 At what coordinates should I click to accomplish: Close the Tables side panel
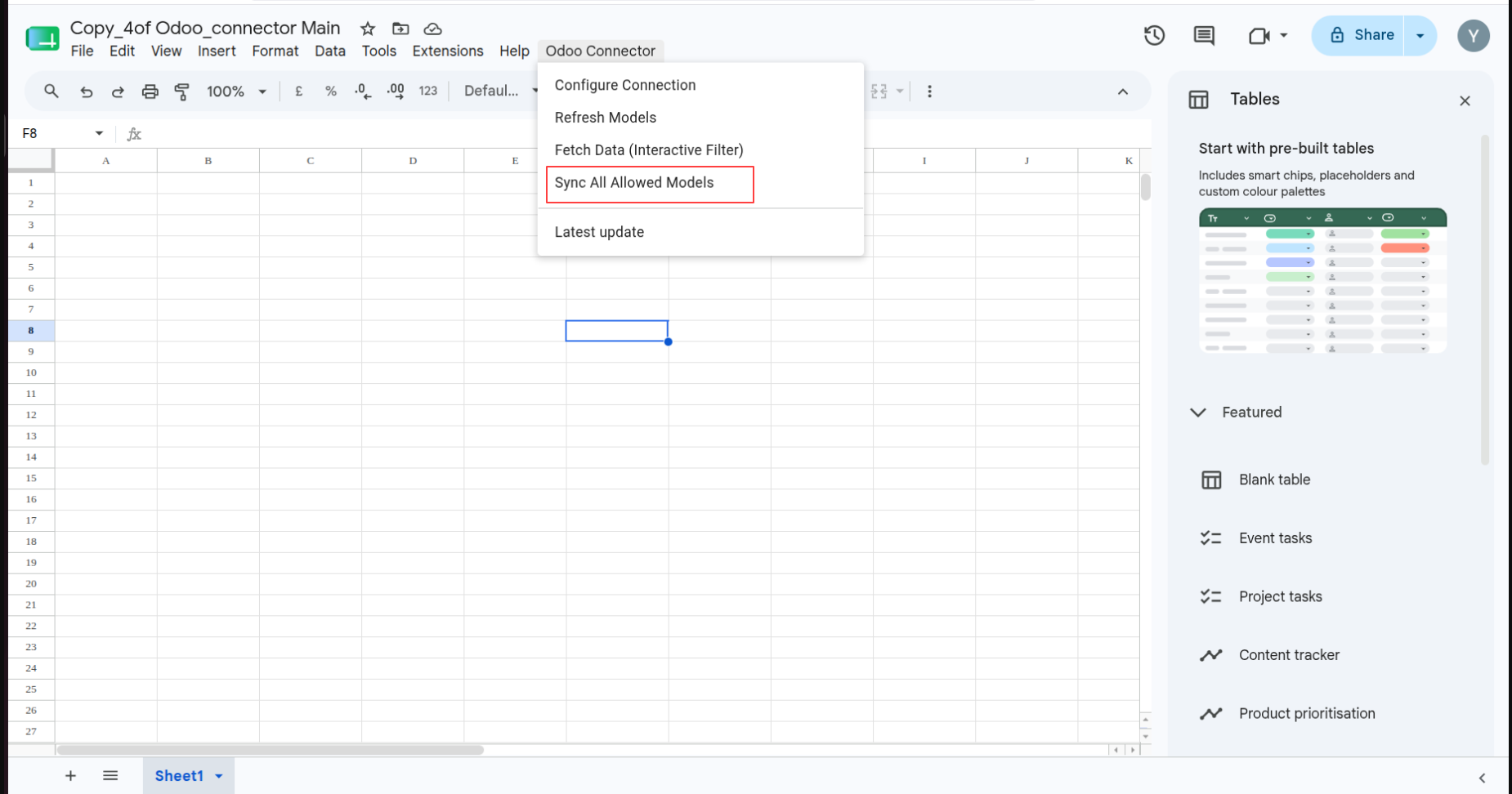[1465, 100]
